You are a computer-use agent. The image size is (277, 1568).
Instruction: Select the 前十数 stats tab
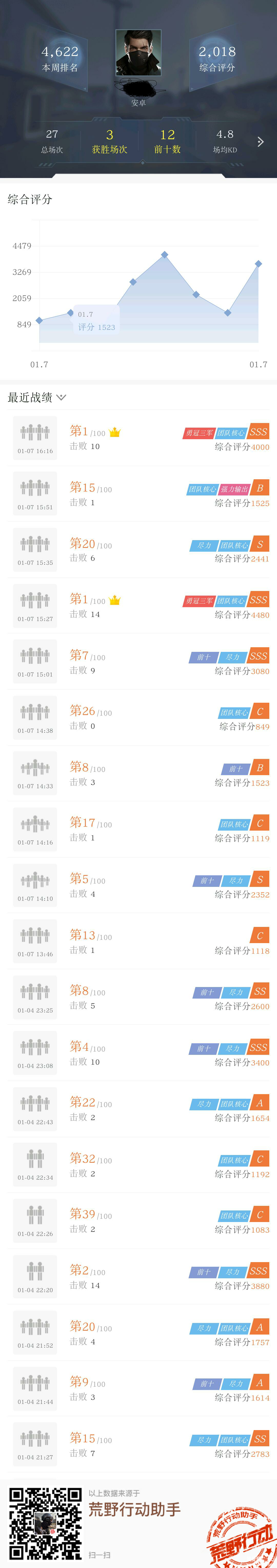(x=167, y=141)
